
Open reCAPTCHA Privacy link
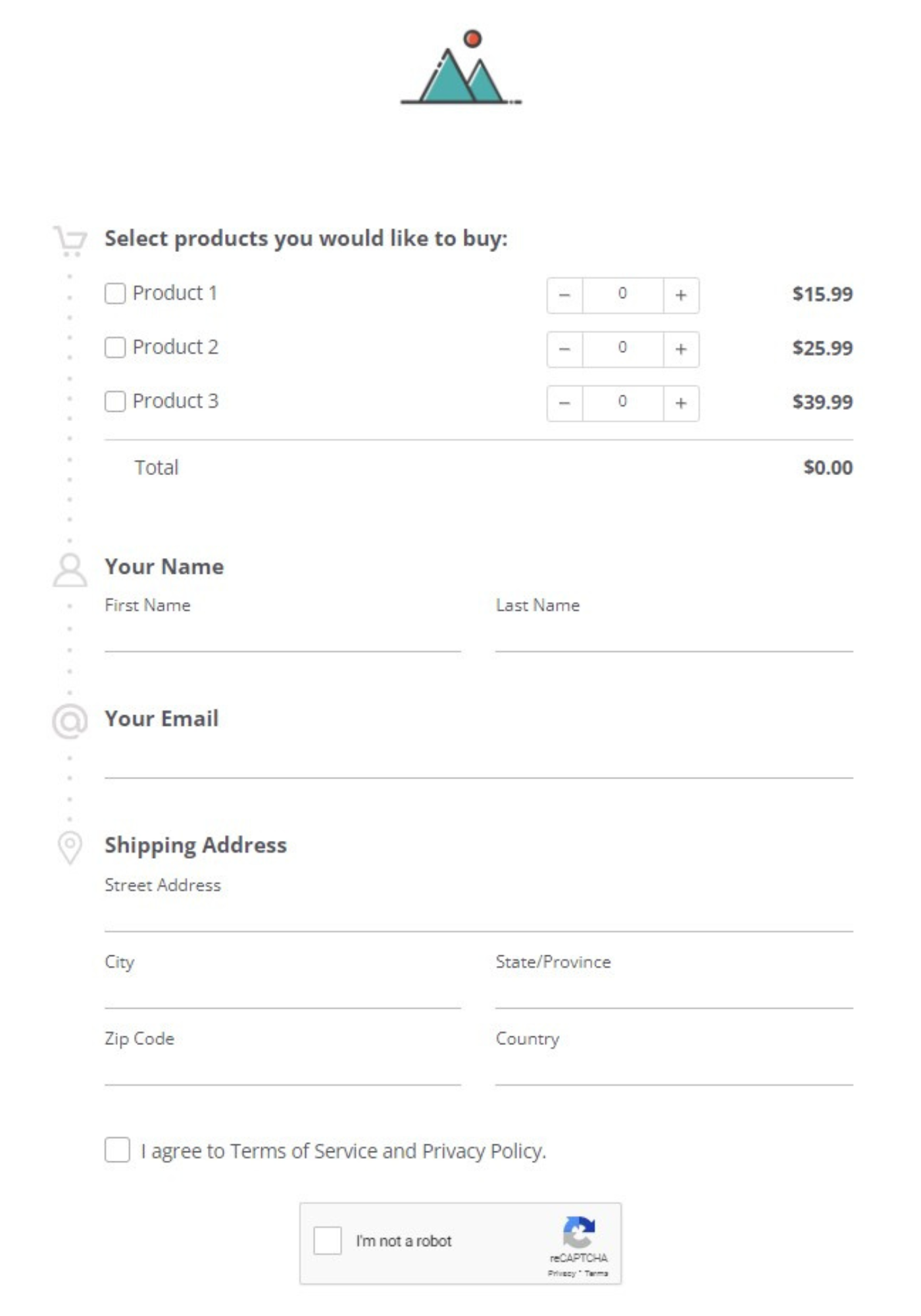tap(561, 1273)
